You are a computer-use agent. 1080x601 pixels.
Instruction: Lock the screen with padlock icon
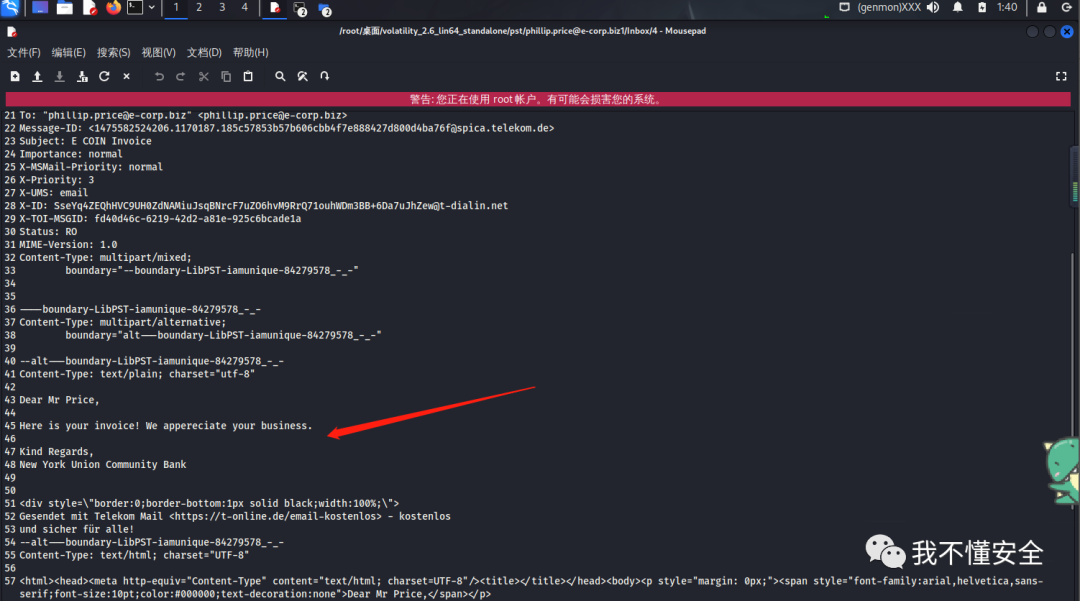[1041, 8]
